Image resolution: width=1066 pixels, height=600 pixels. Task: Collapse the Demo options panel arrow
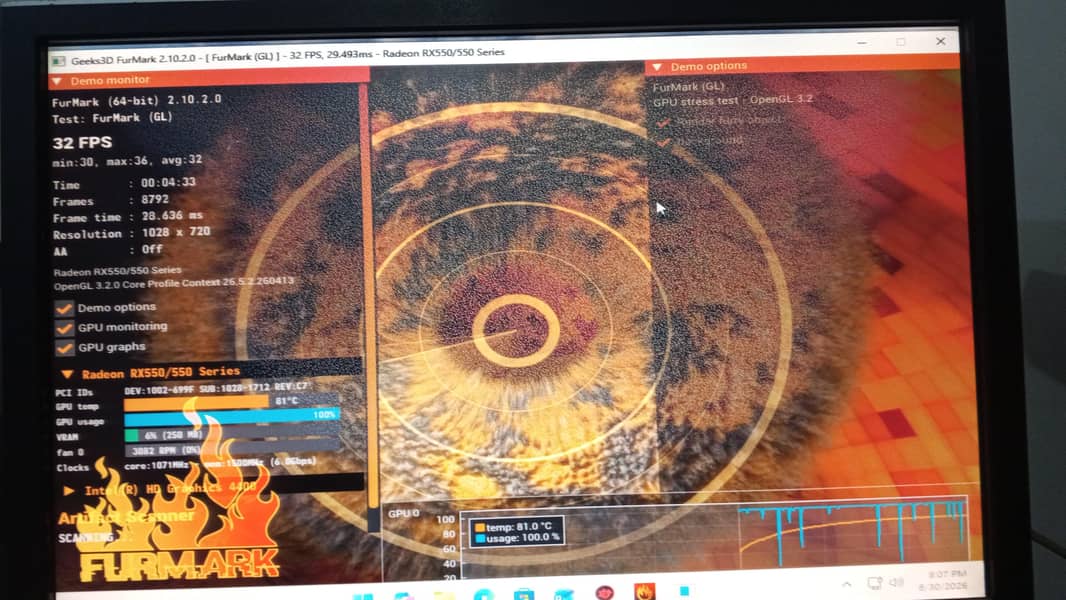coord(657,67)
